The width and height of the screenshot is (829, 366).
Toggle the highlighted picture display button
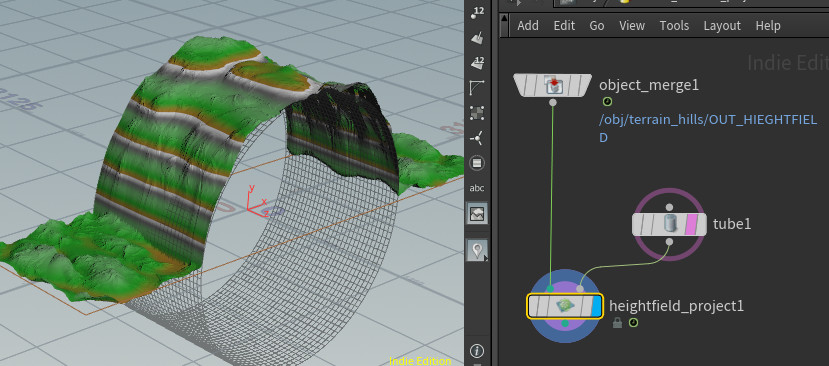(477, 214)
